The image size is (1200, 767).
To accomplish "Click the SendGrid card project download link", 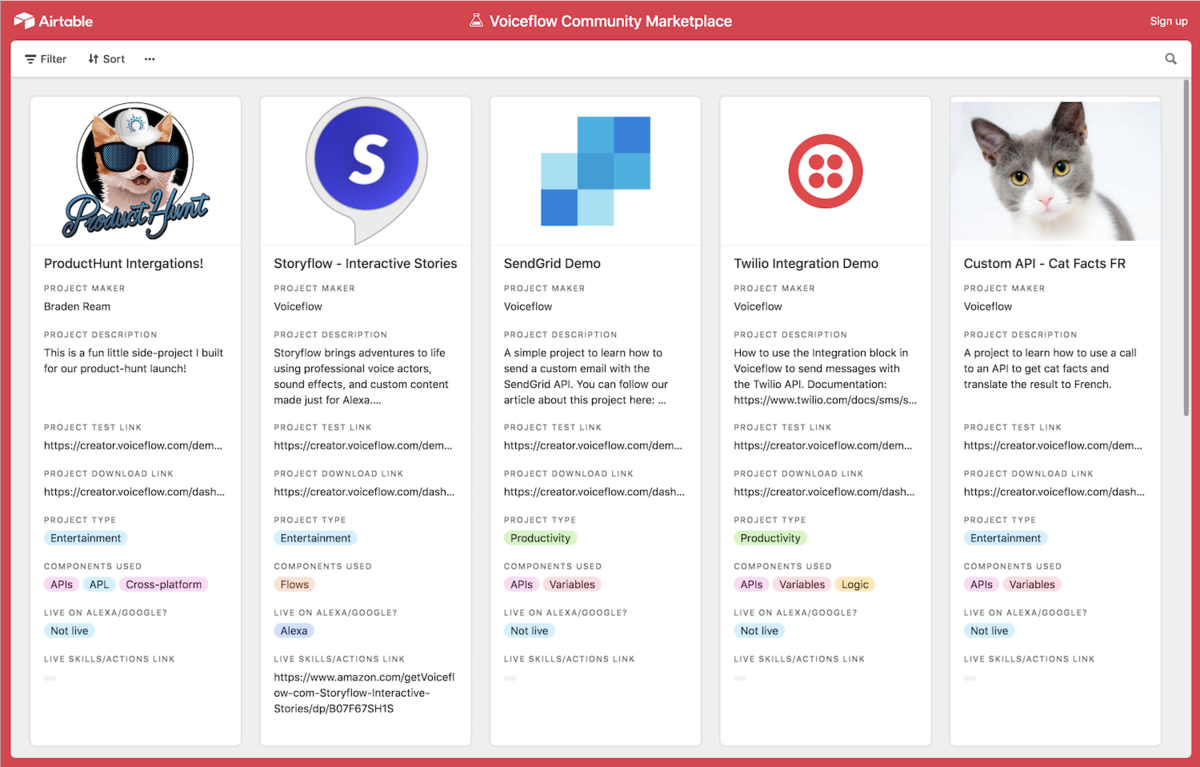I will coord(594,492).
